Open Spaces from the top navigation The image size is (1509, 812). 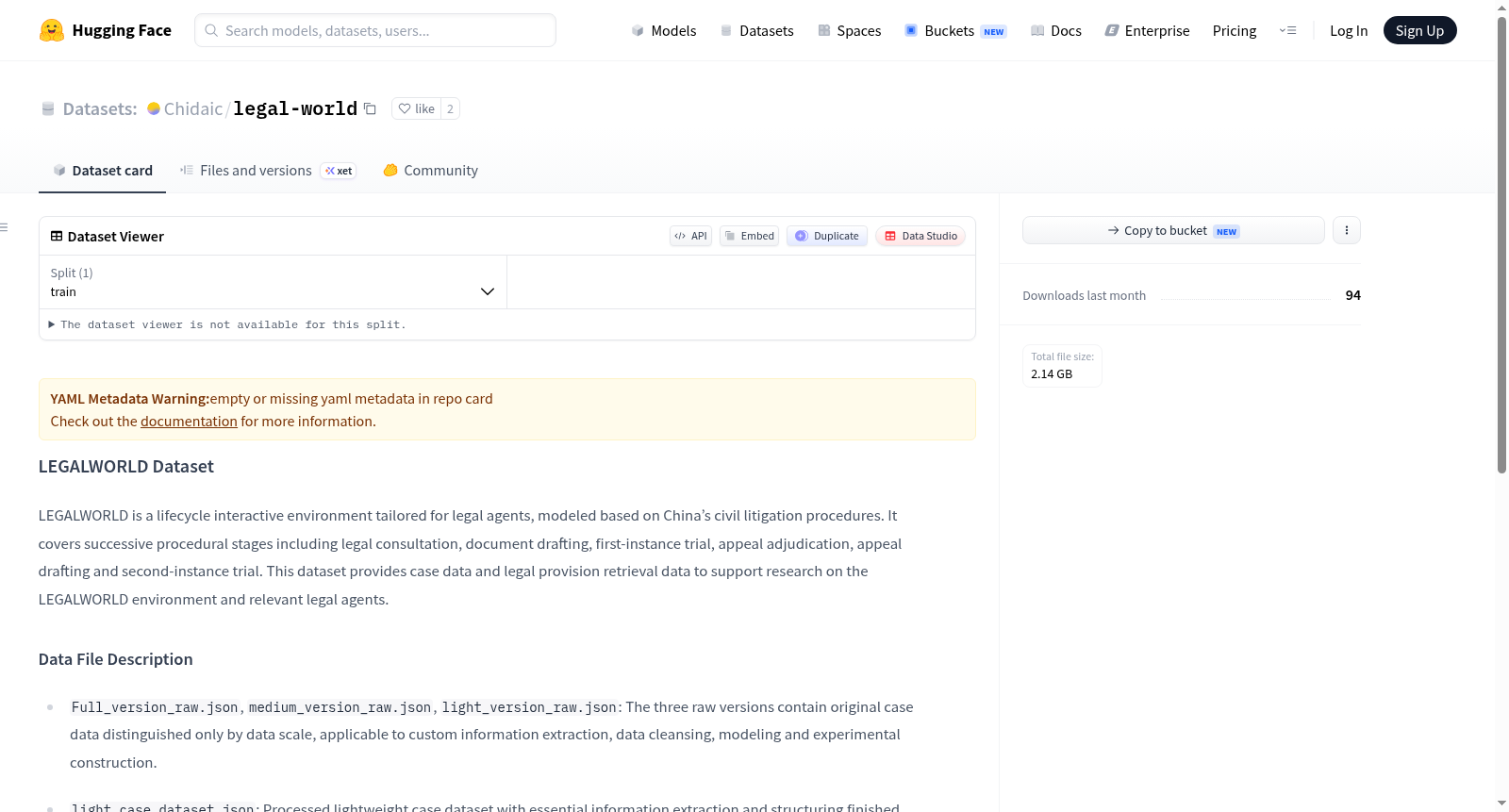click(850, 30)
